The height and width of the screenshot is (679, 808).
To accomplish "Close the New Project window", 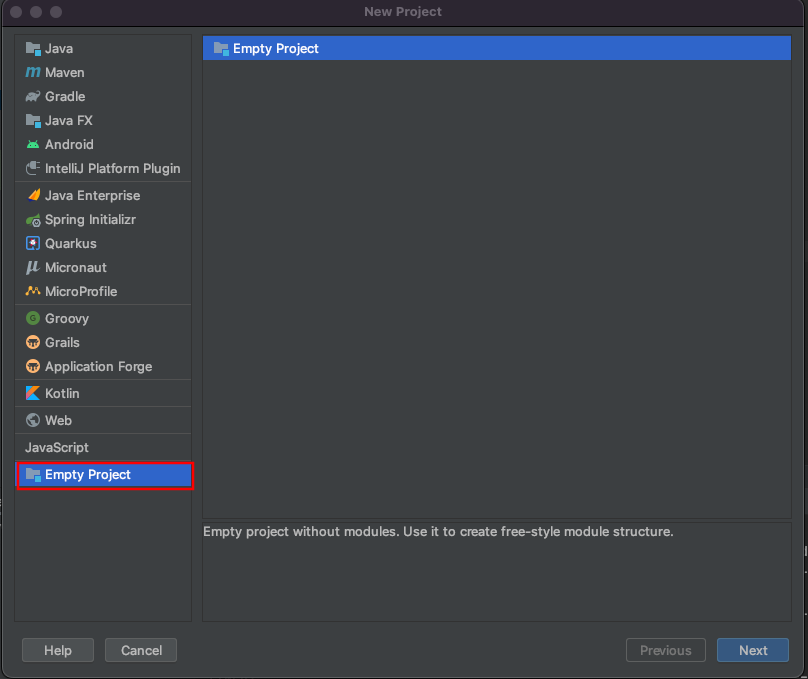I will tap(16, 12).
